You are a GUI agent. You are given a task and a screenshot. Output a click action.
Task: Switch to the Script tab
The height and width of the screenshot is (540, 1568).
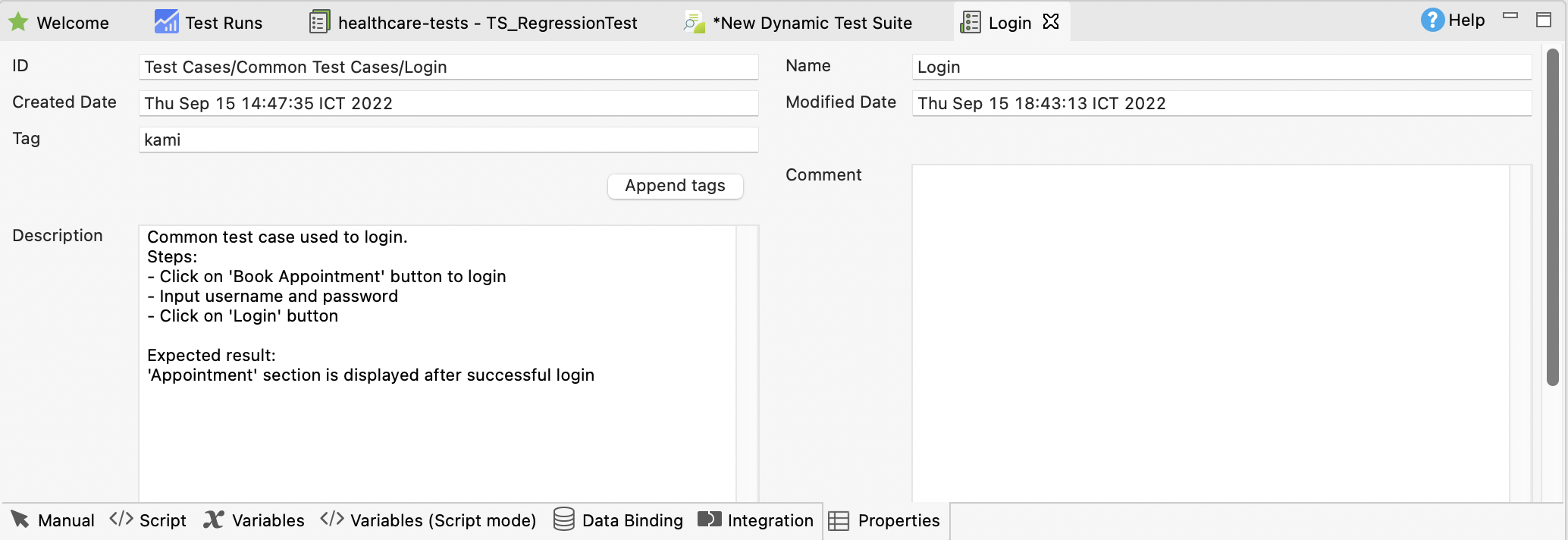point(149,520)
